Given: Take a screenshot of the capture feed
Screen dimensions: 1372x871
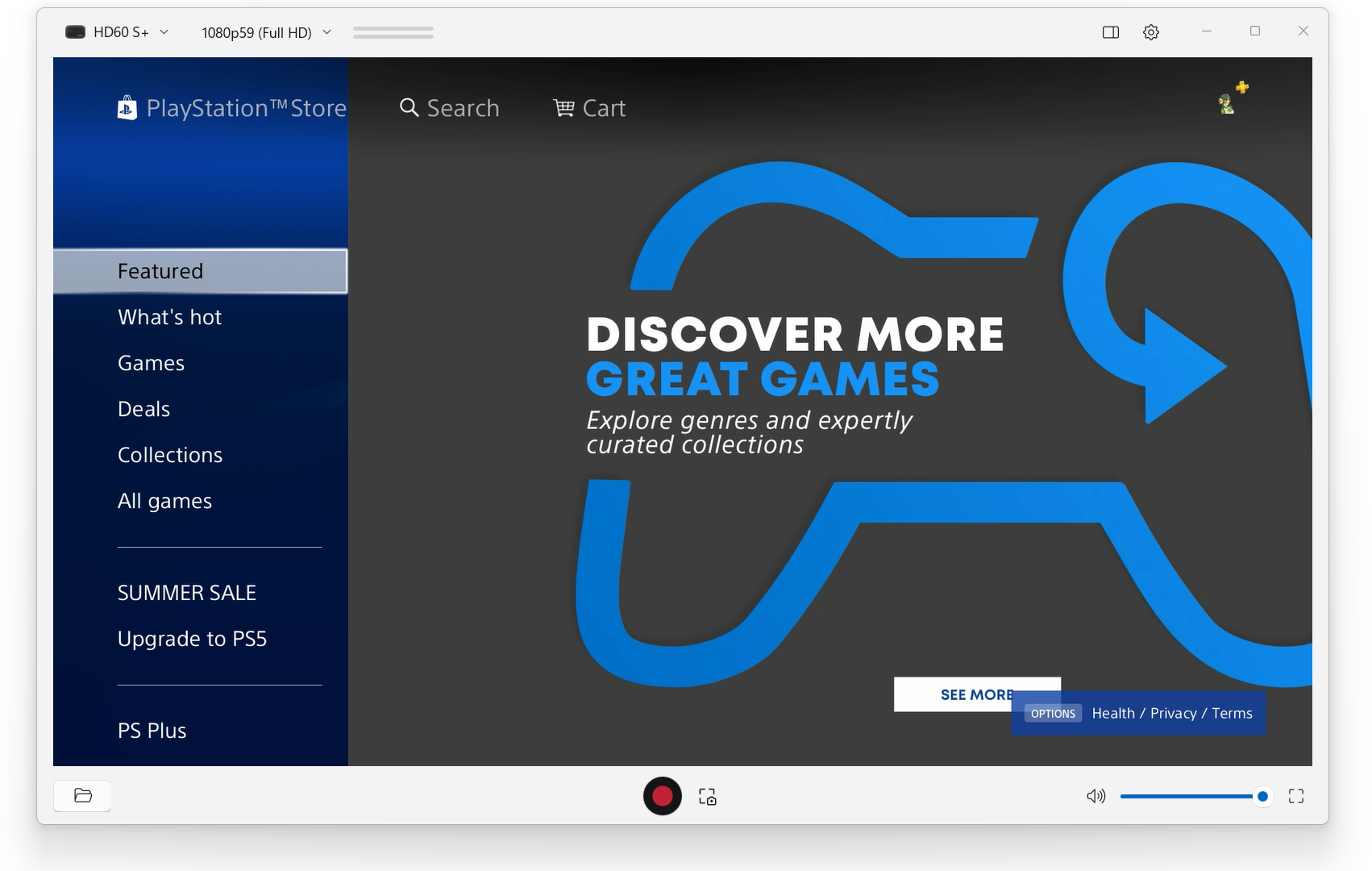Looking at the screenshot, I should pyautogui.click(x=707, y=796).
